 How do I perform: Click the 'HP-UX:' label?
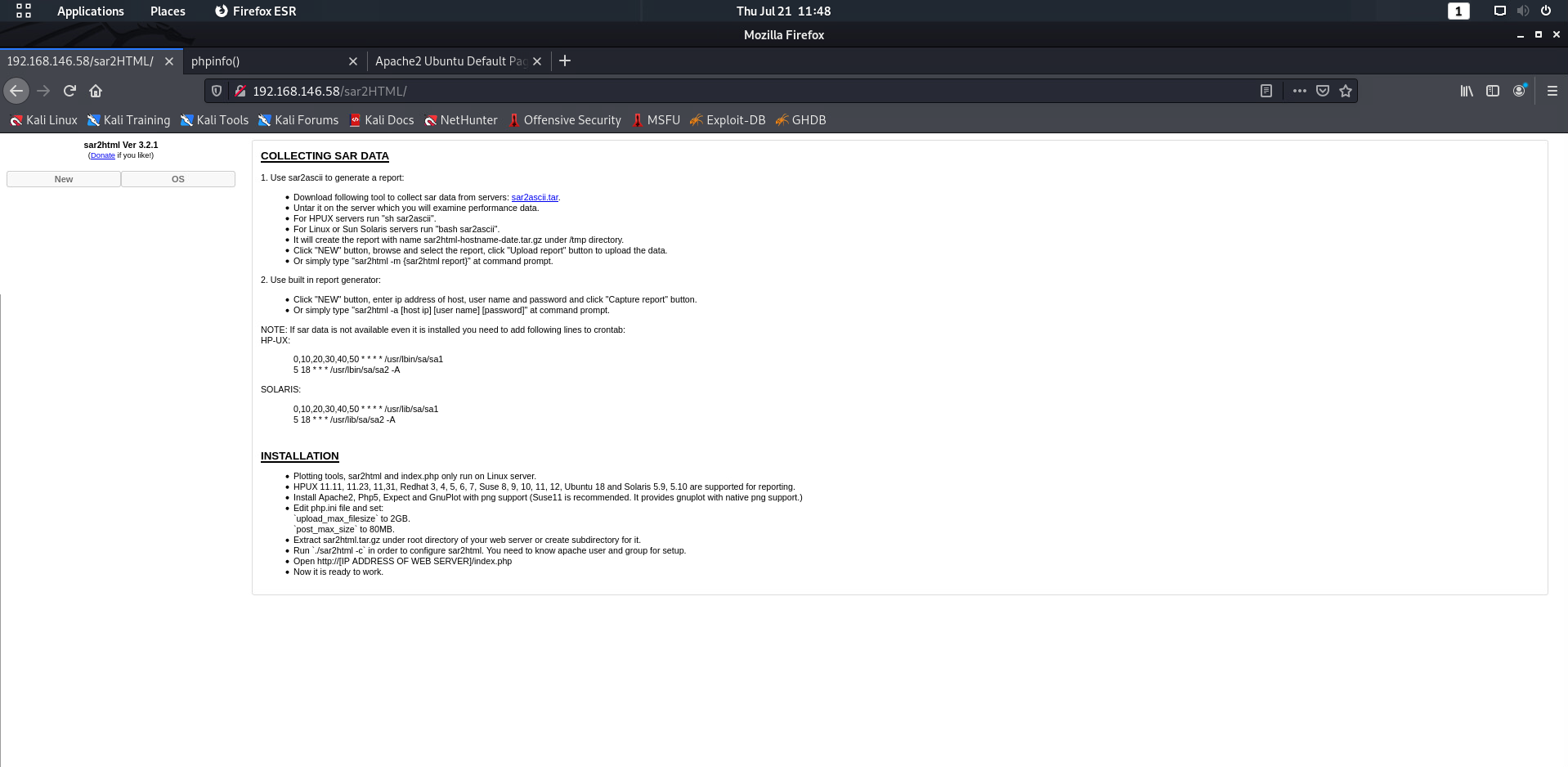click(276, 340)
